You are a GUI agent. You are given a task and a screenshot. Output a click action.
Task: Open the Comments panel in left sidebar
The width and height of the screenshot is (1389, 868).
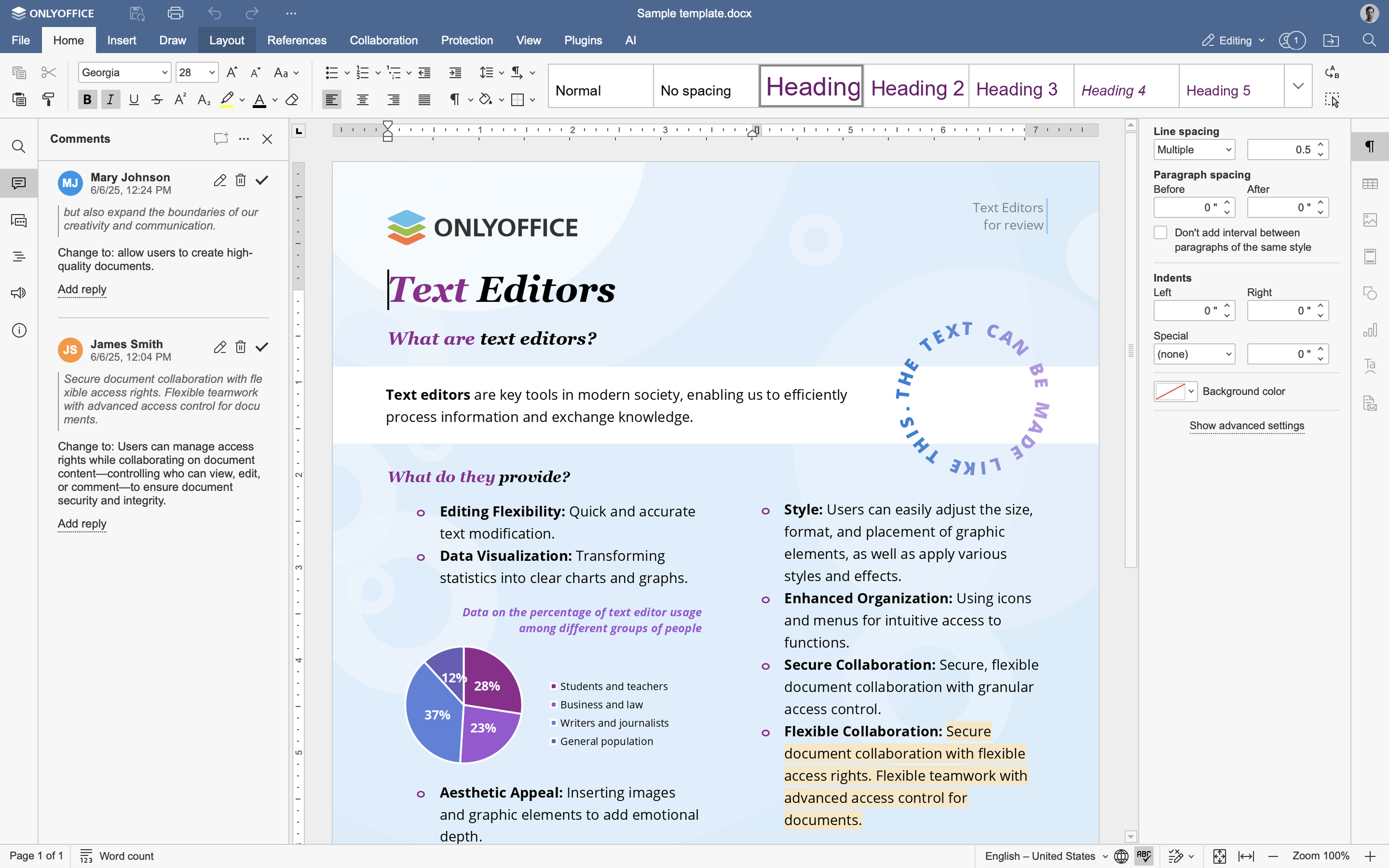19,183
